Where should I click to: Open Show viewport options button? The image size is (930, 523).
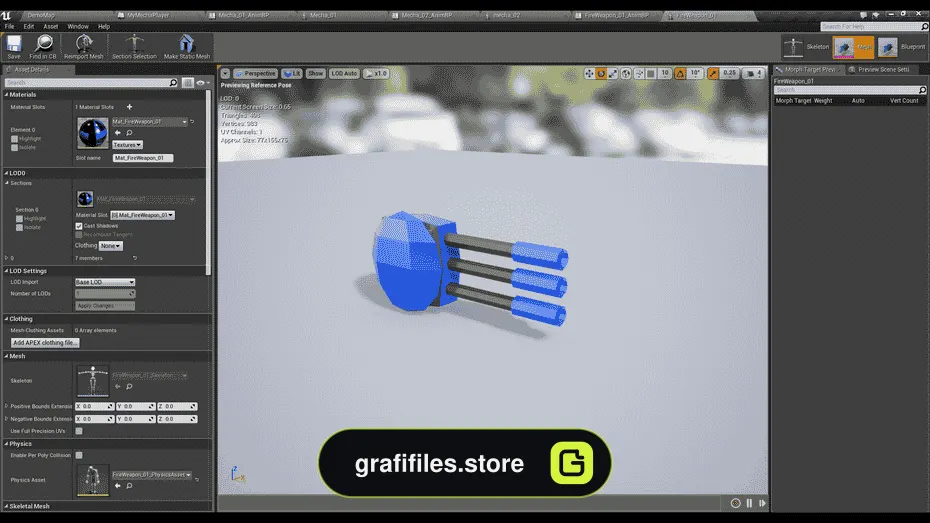click(316, 74)
